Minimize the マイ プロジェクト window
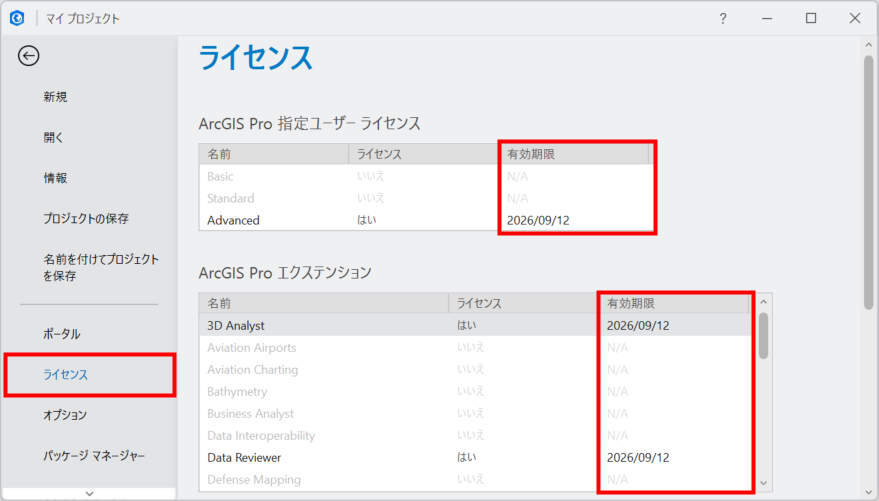Image resolution: width=879 pixels, height=501 pixels. (767, 18)
